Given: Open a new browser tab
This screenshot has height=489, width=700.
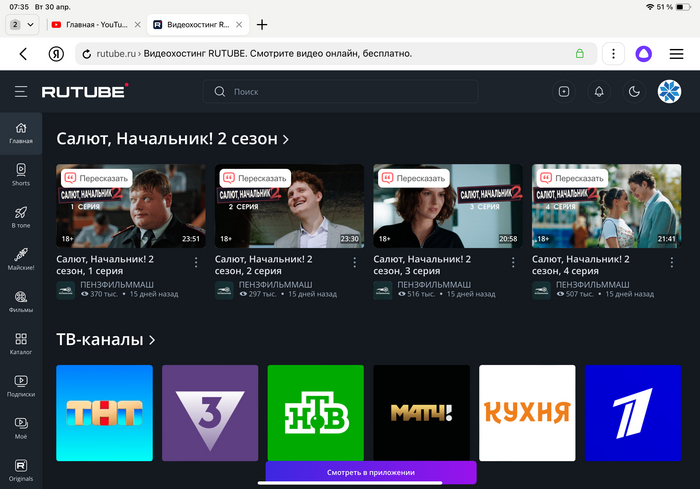Looking at the screenshot, I should pyautogui.click(x=262, y=24).
